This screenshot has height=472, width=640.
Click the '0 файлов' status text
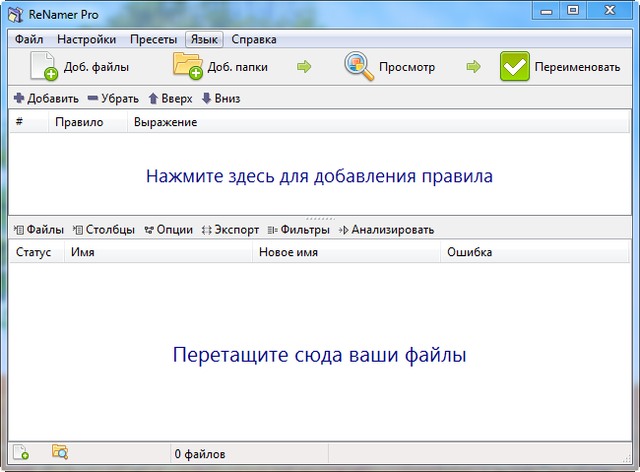[x=200, y=454]
